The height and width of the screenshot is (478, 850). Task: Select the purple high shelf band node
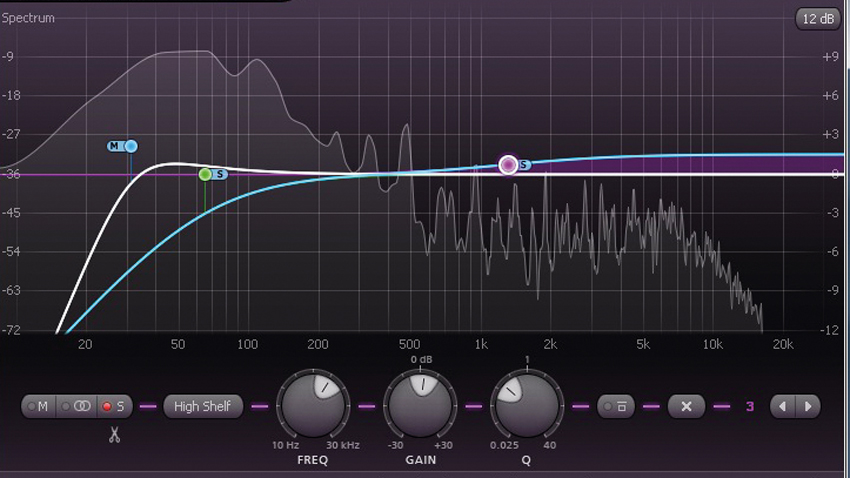508,164
